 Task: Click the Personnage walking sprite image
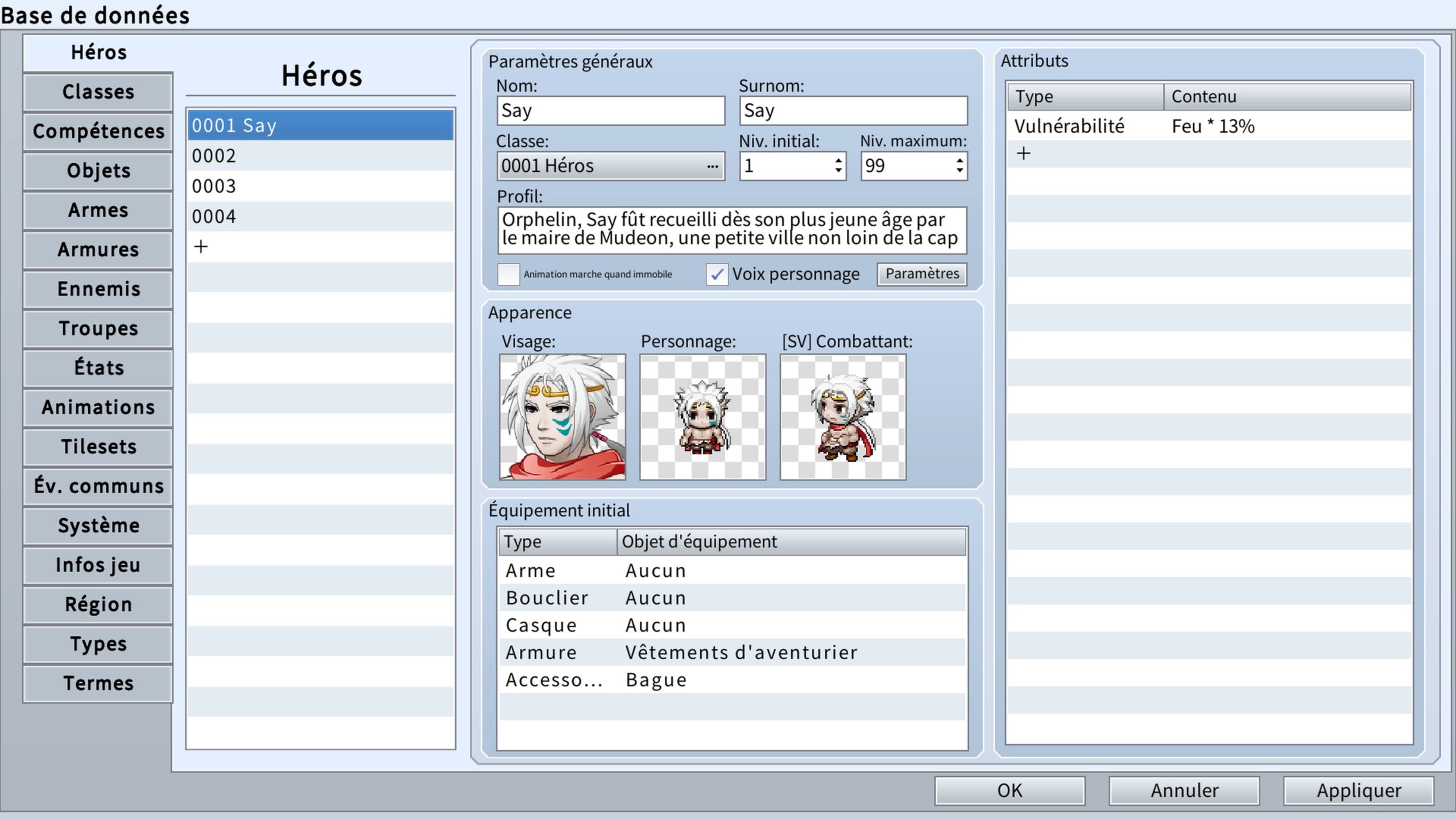702,417
